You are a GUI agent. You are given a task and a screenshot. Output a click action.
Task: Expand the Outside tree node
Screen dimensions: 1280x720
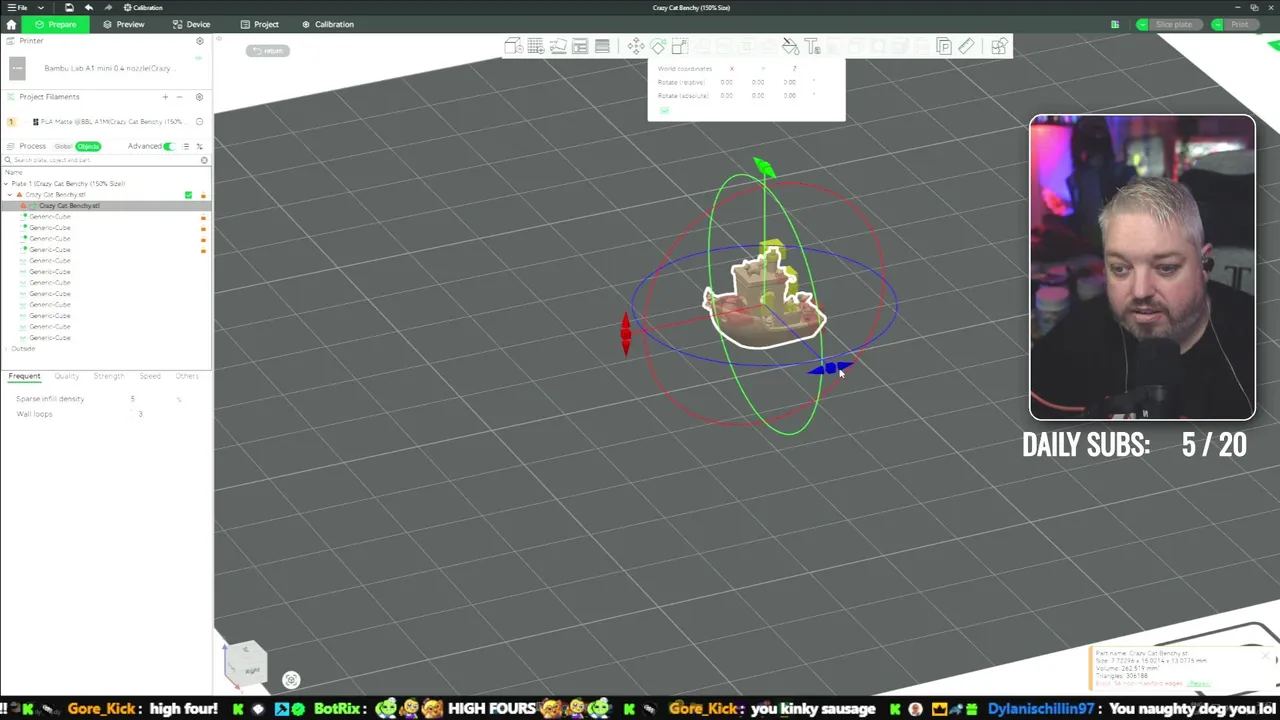tap(6, 349)
